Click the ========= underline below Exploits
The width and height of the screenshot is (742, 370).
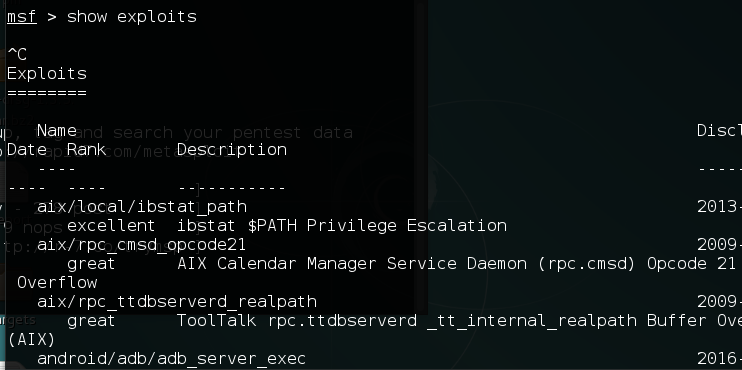[x=47, y=93]
